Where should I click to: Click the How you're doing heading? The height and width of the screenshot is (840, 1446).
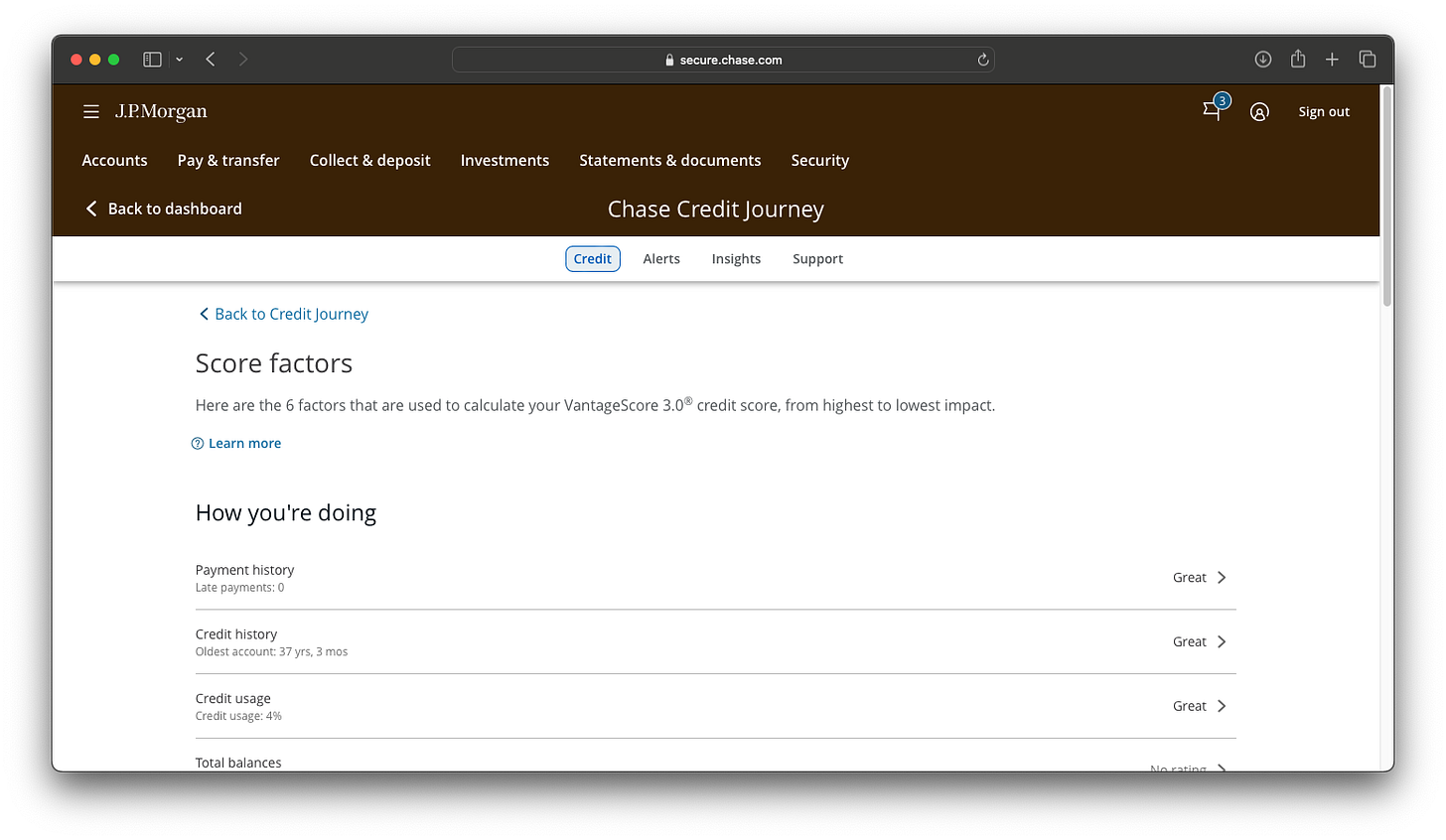[286, 513]
